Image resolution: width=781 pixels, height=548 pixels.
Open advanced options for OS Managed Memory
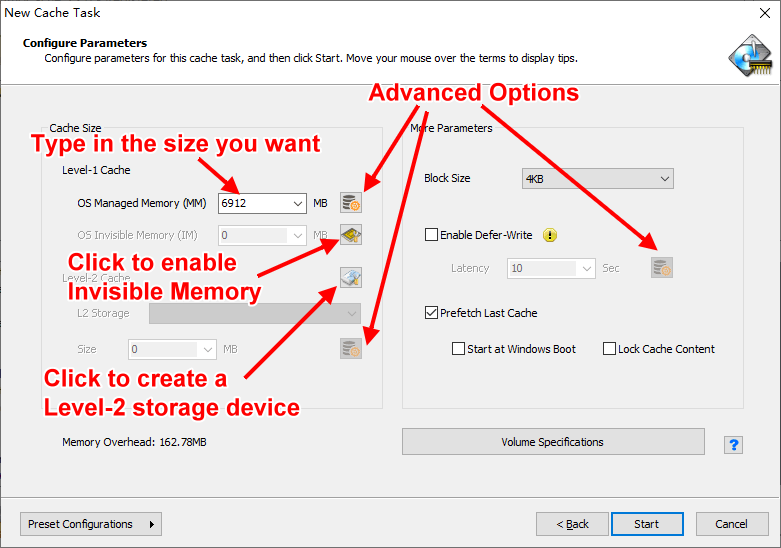[x=351, y=203]
